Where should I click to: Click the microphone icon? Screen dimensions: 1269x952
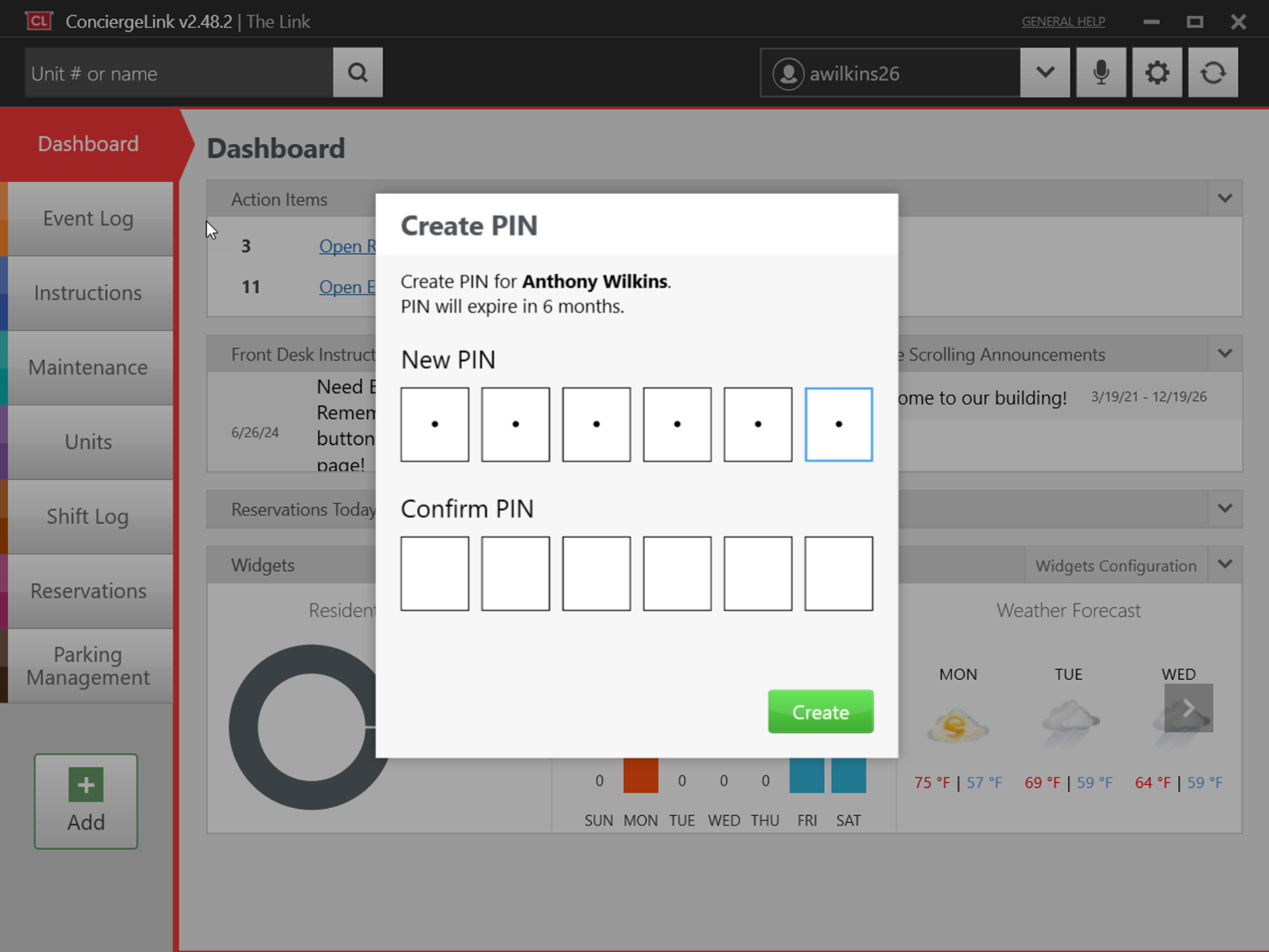(1101, 73)
